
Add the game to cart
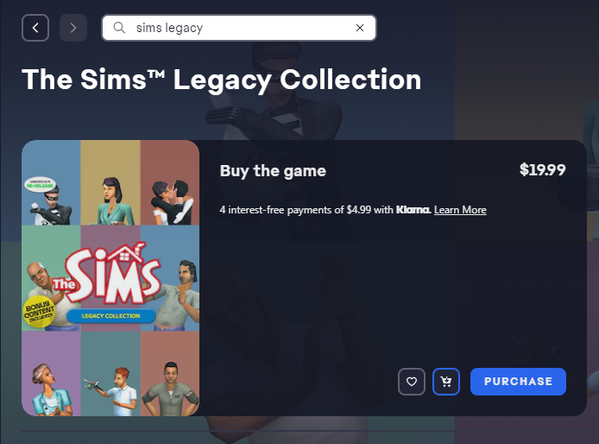446,381
